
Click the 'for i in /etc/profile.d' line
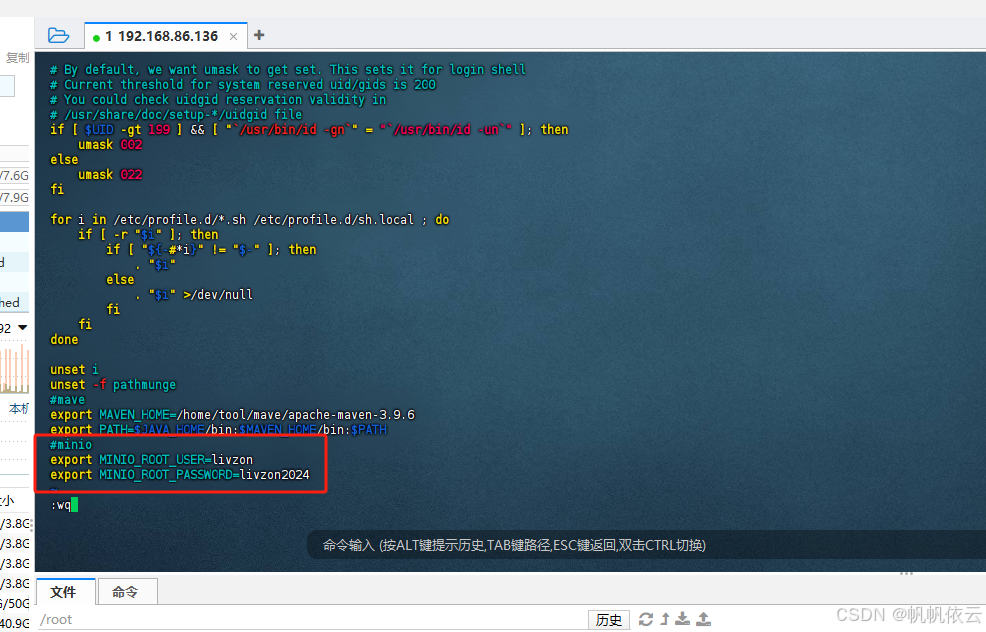(250, 220)
